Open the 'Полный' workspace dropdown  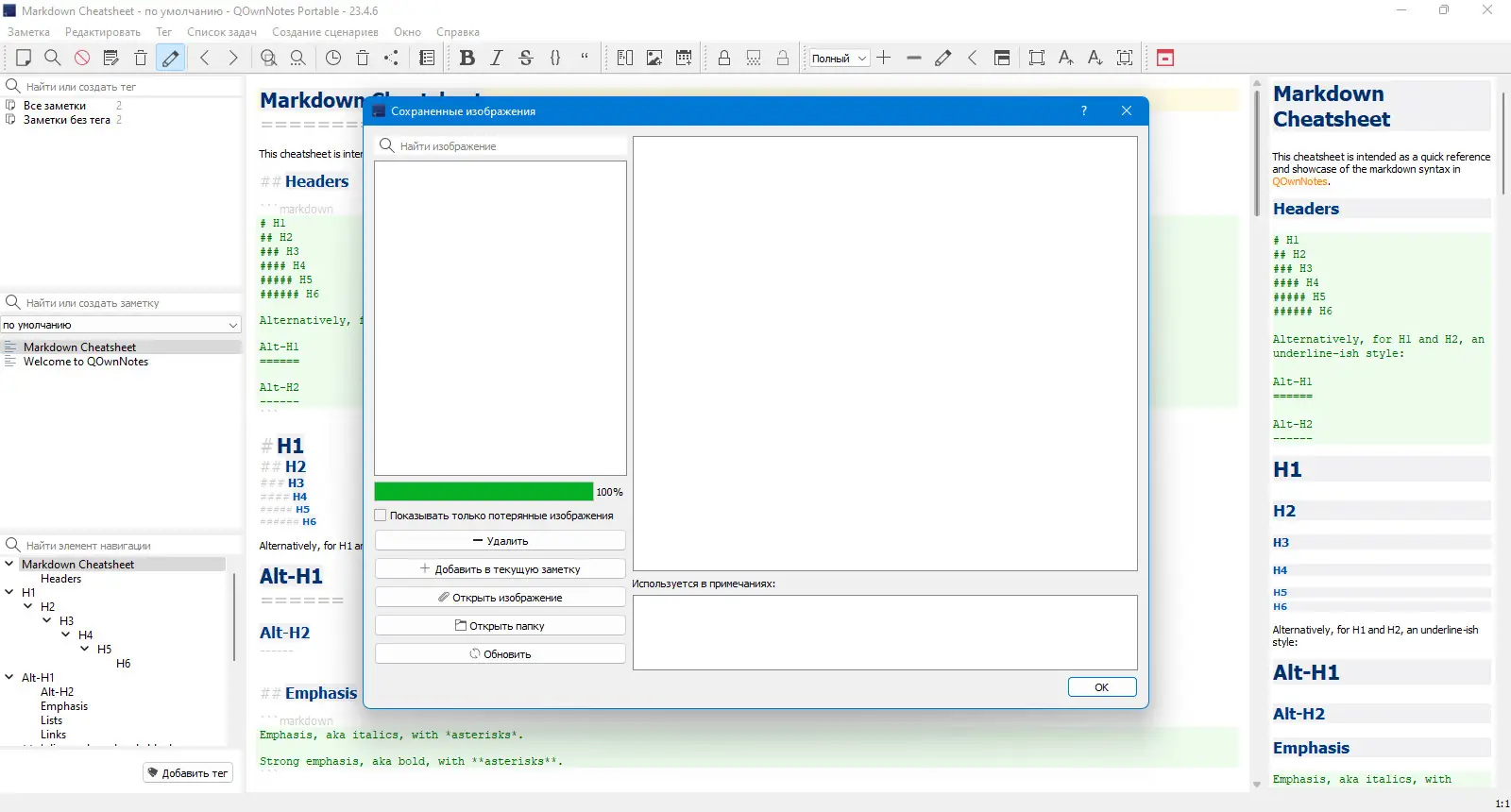click(839, 59)
